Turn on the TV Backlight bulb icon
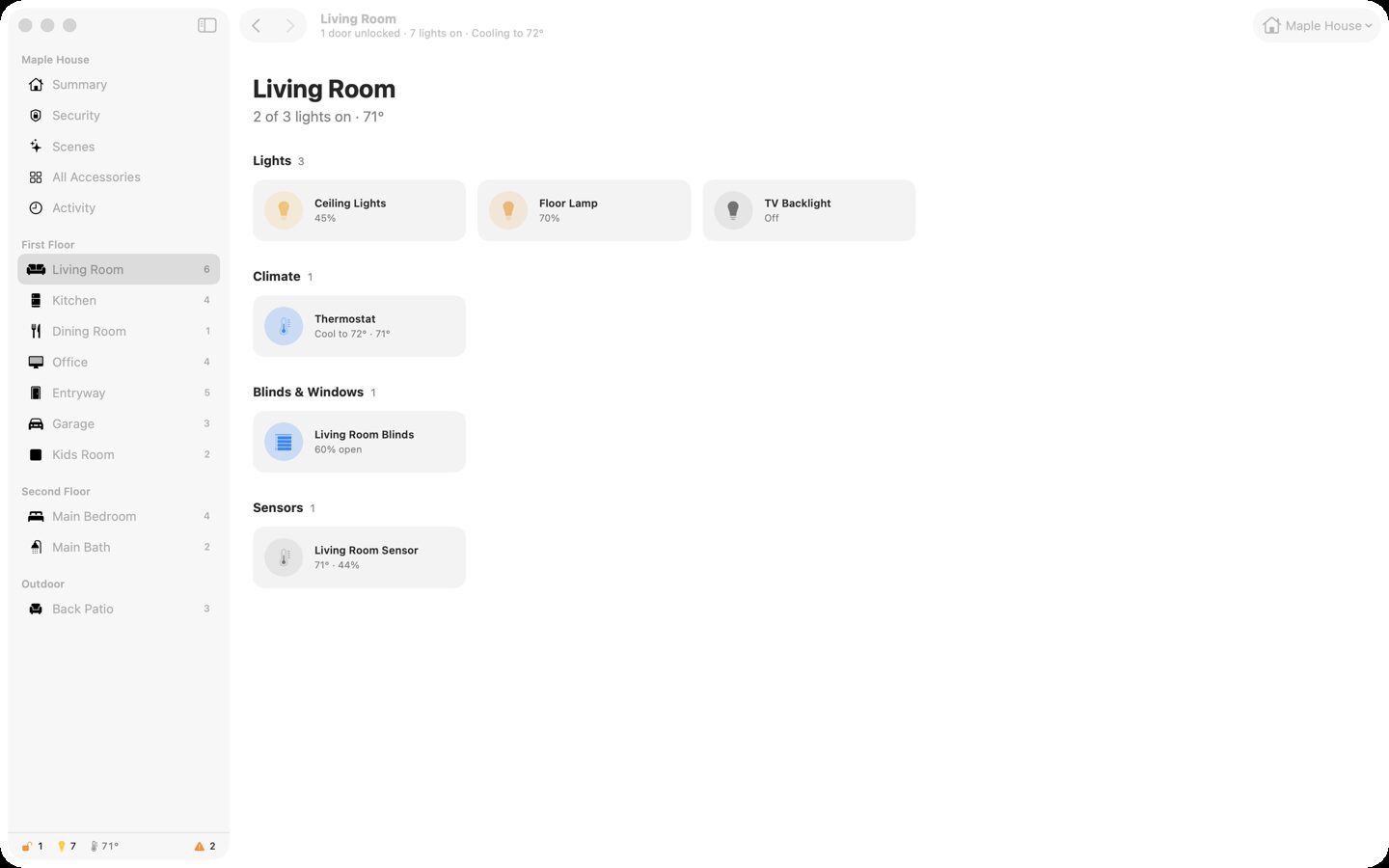1389x868 pixels. click(733, 210)
